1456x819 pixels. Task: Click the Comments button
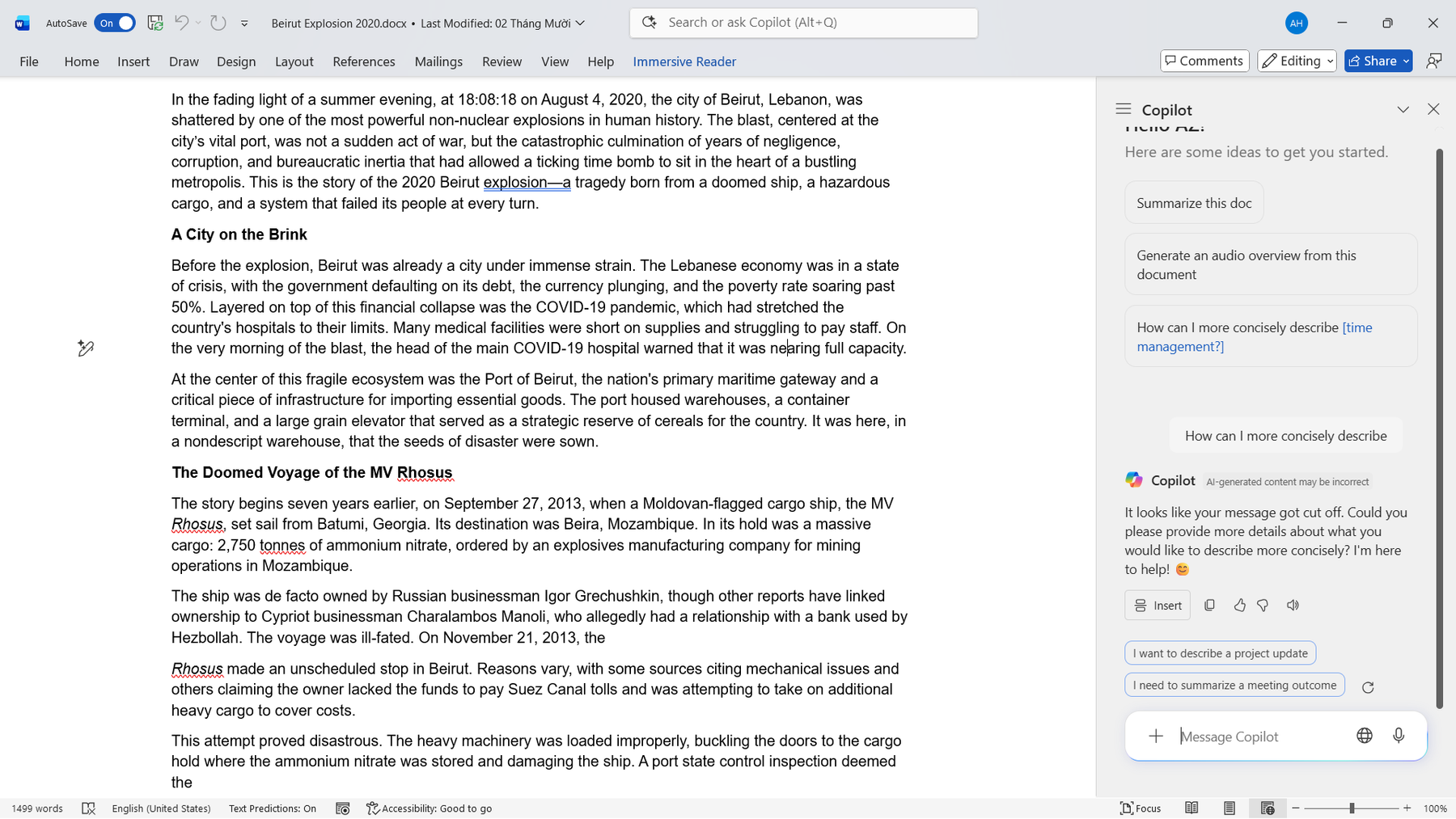point(1204,61)
